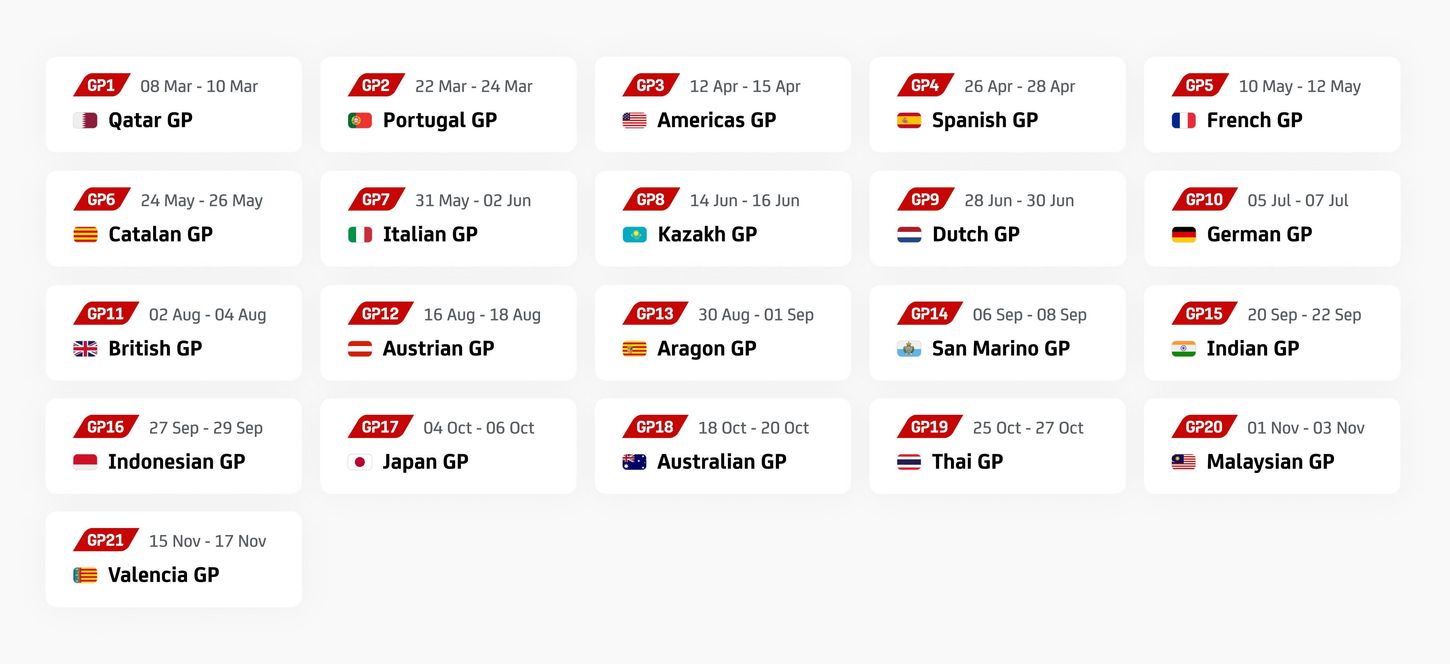Viewport: 1450px width, 664px height.
Task: Open the Spanish GP link
Action: (984, 120)
